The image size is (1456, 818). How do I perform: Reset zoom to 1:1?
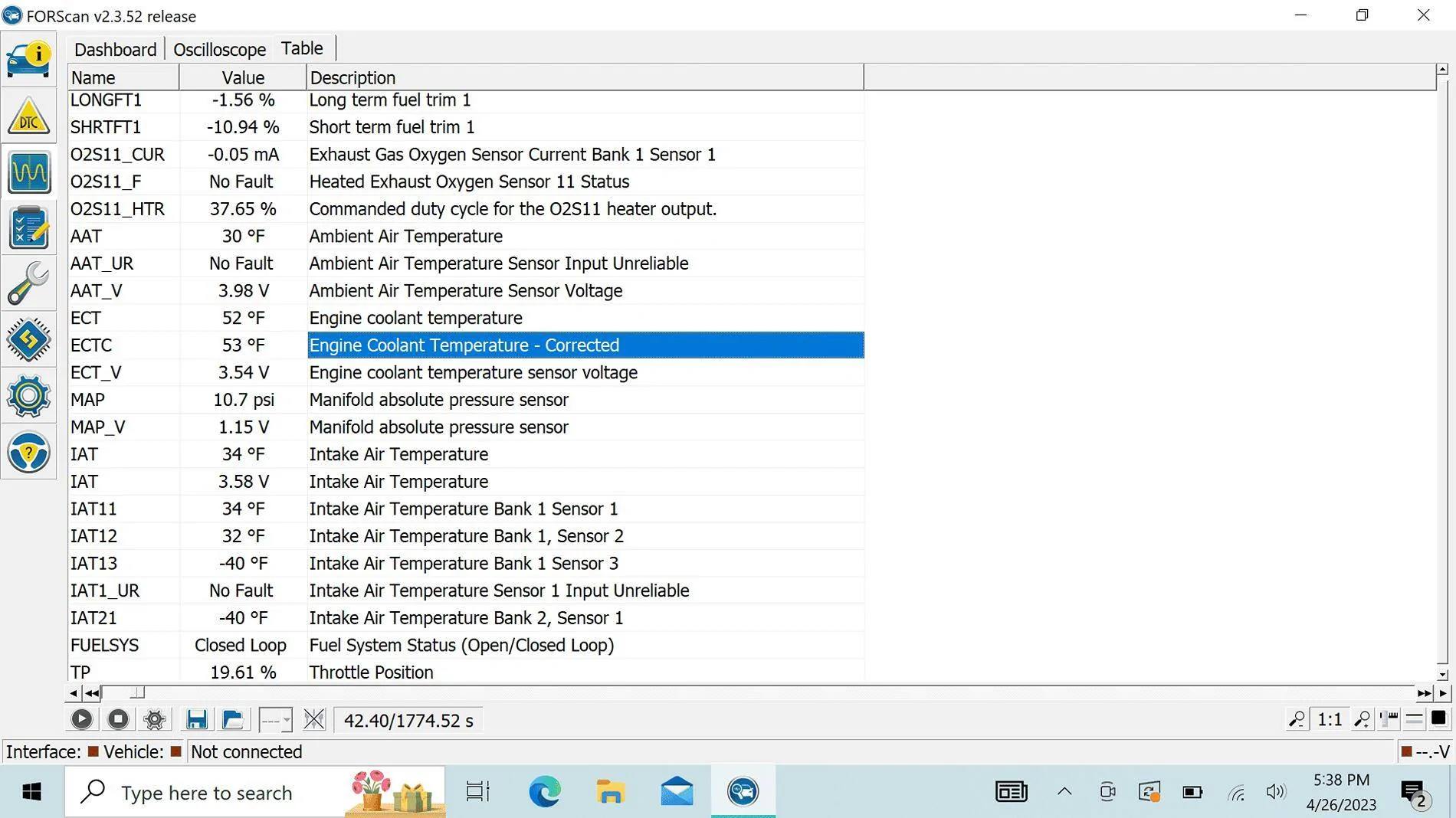[x=1330, y=719]
